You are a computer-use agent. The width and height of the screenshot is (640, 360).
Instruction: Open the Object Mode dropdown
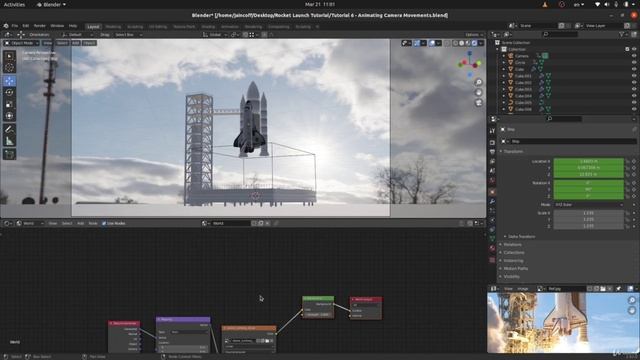point(22,43)
